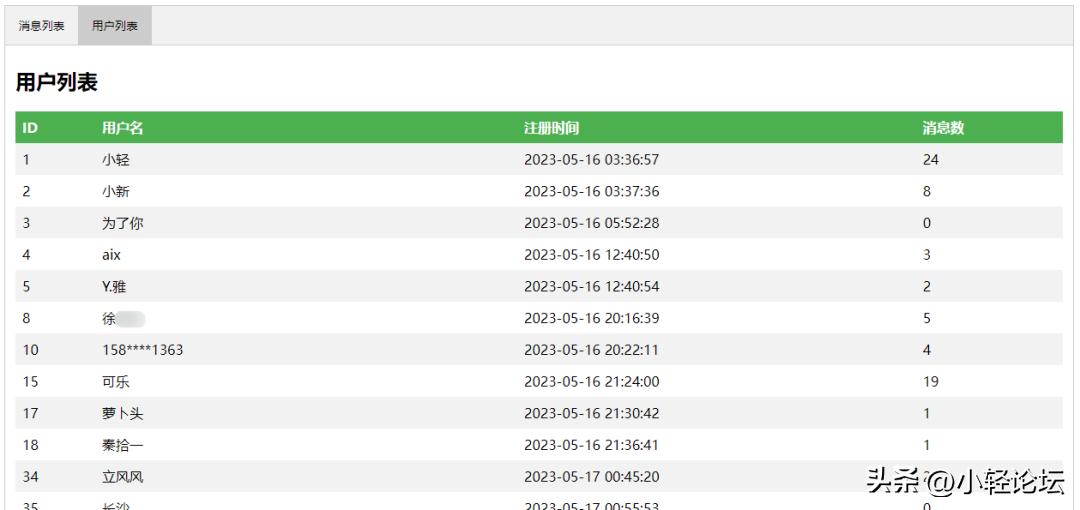Select the 用户列表 tab

[x=115, y=26]
